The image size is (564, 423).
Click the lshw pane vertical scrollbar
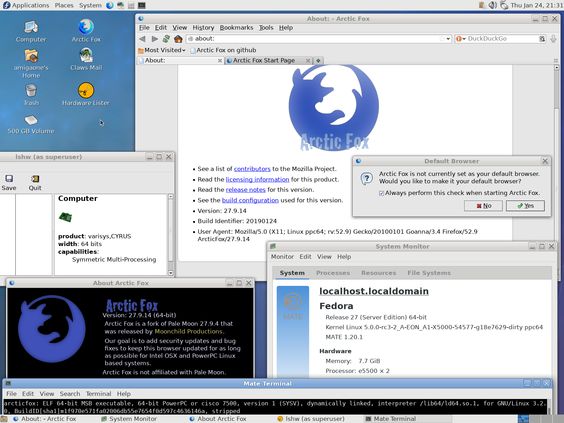tap(170, 235)
